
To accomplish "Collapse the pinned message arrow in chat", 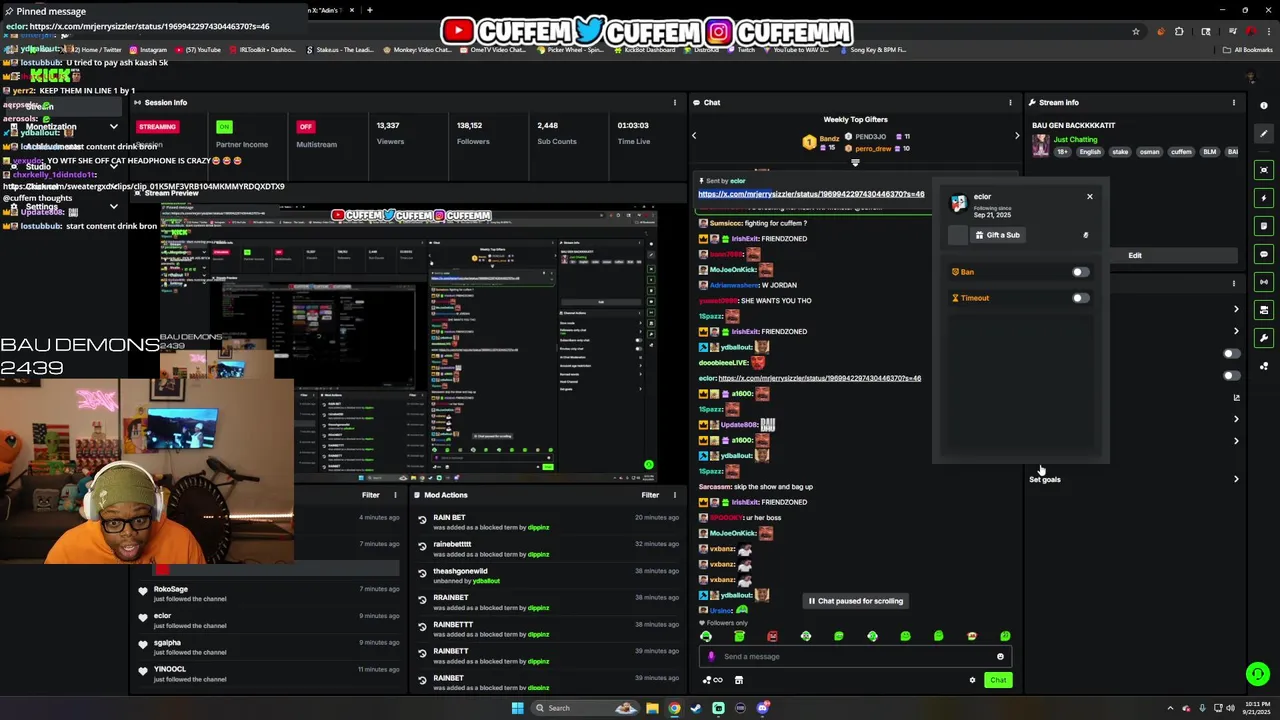I will point(855,163).
